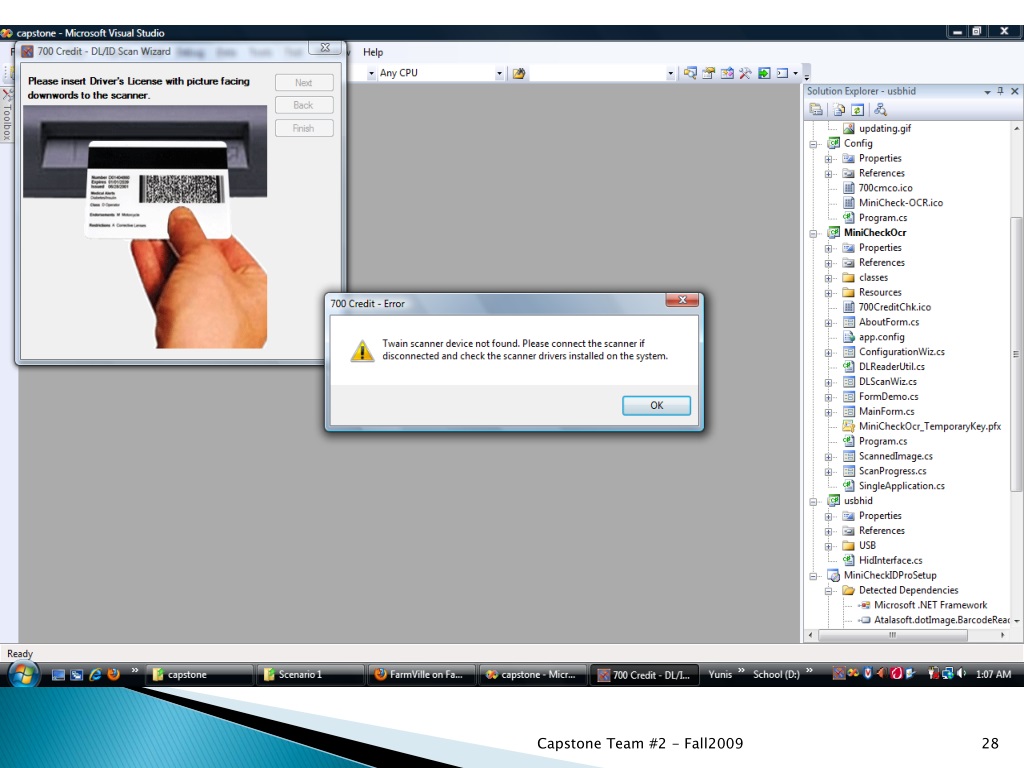Viewport: 1024px width, 768px height.
Task: Open the Help menu
Action: coord(373,52)
